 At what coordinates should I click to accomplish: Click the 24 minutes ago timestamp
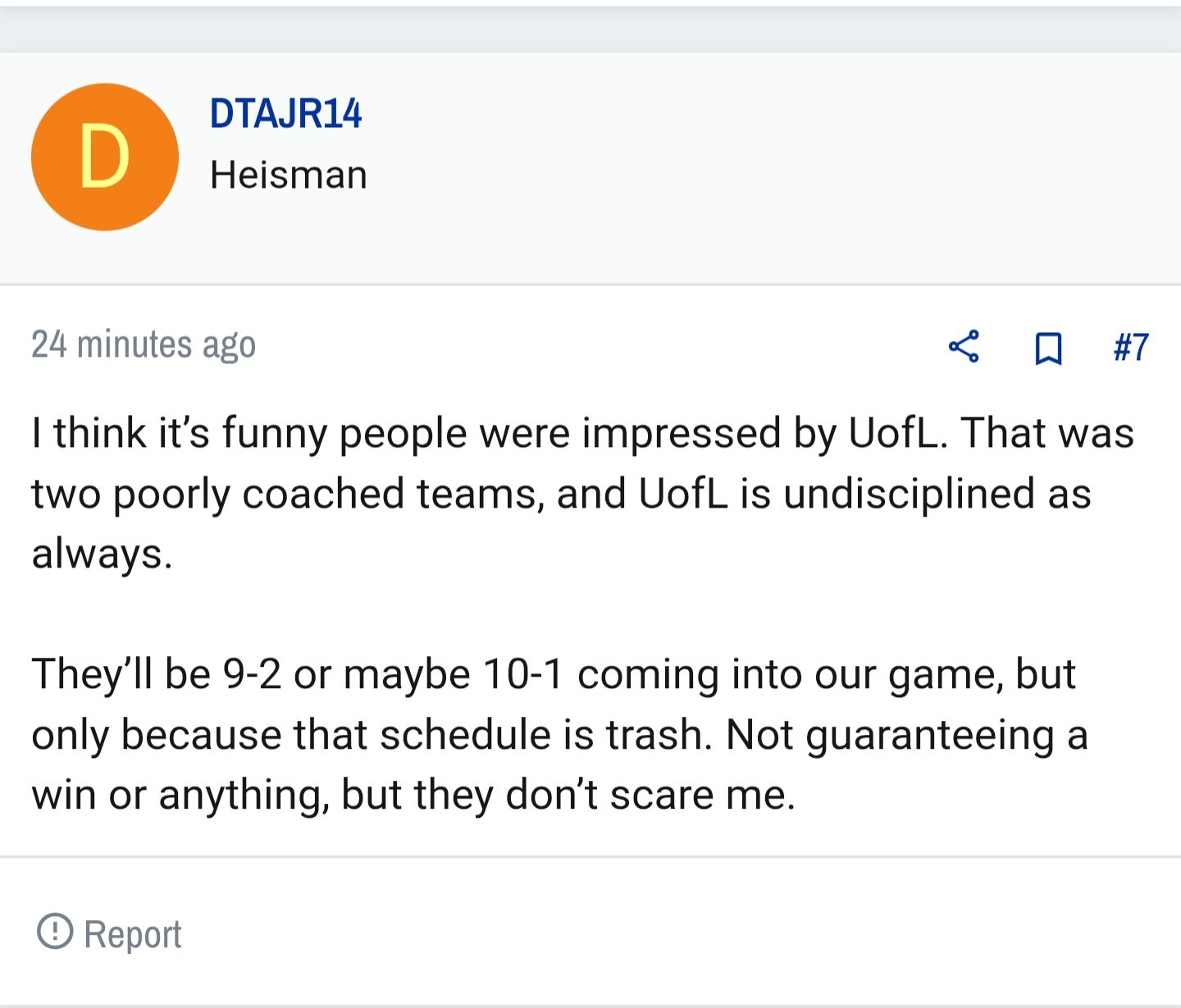[x=144, y=344]
